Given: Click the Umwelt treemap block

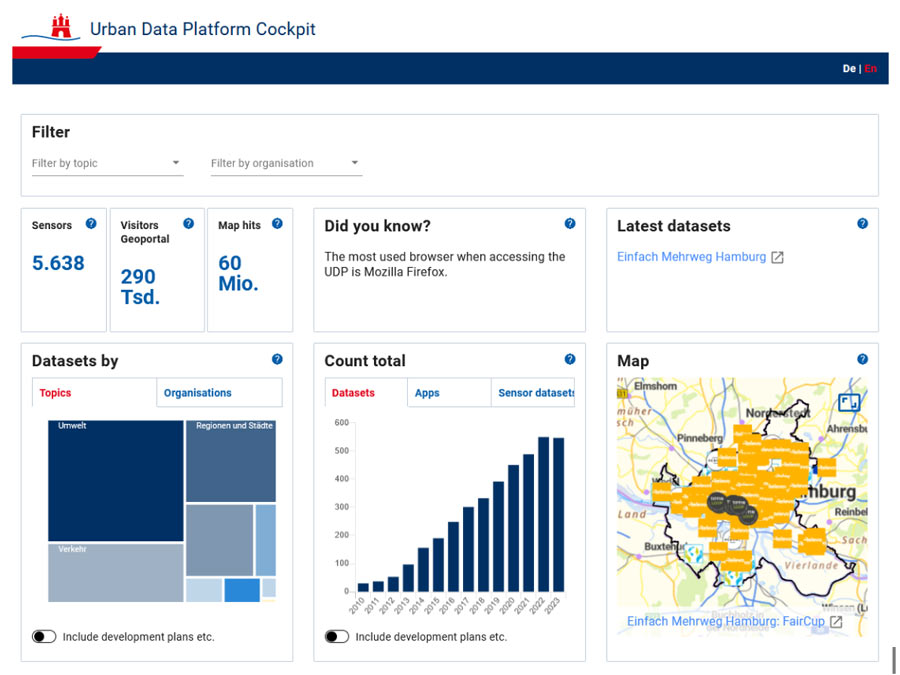Looking at the screenshot, I should pos(116,481).
